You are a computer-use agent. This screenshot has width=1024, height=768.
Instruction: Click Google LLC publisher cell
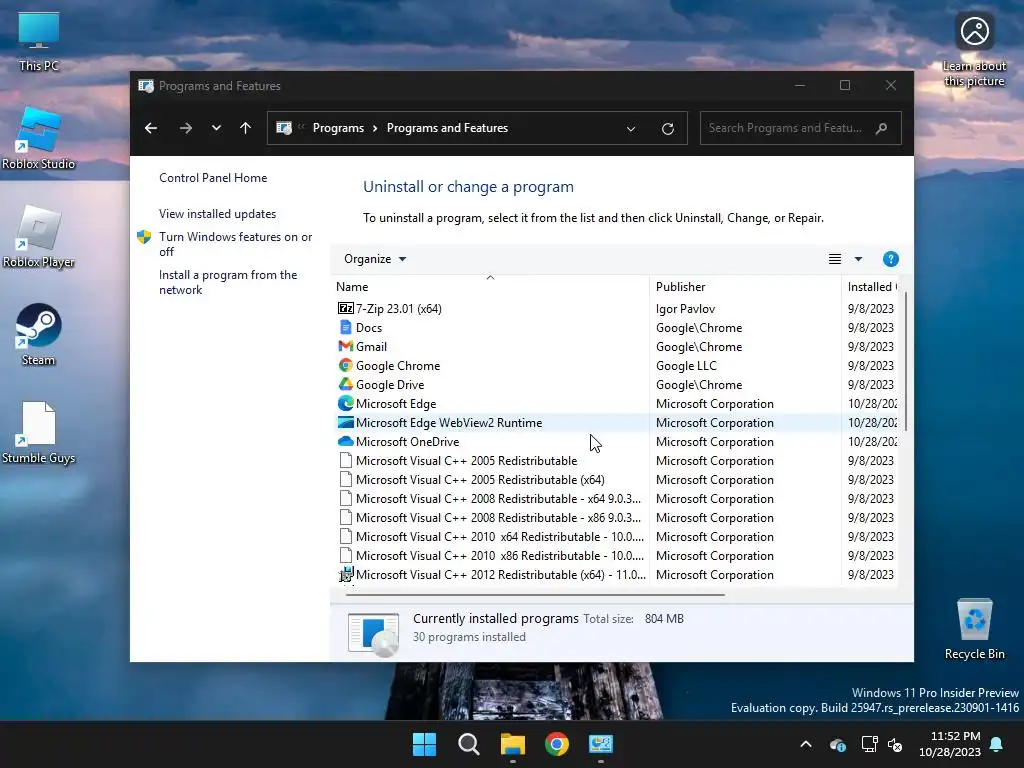686,365
